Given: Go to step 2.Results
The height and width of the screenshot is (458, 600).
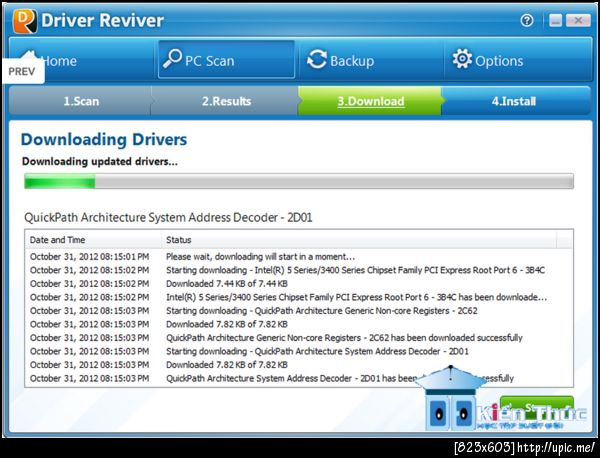Looking at the screenshot, I should (226, 101).
